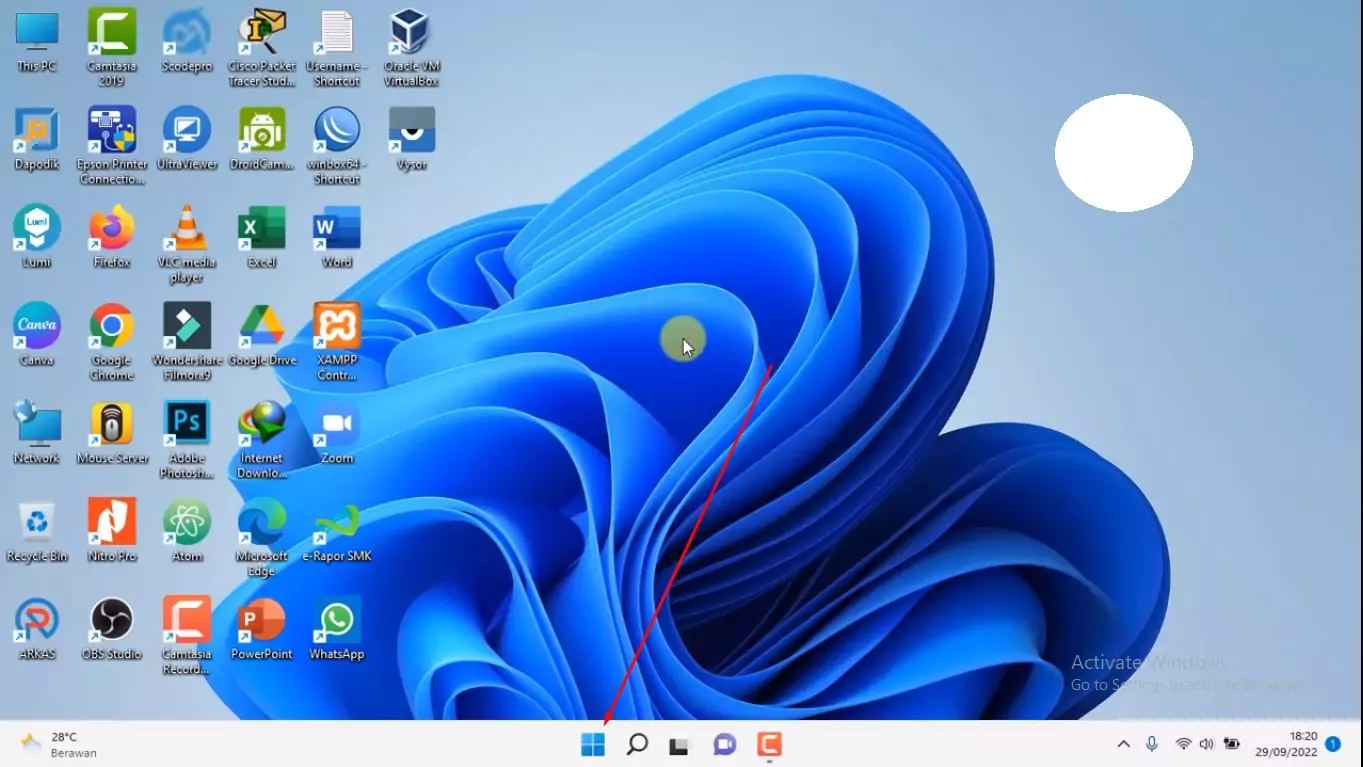Open notification center badge
The width and height of the screenshot is (1363, 767).
coord(1333,744)
